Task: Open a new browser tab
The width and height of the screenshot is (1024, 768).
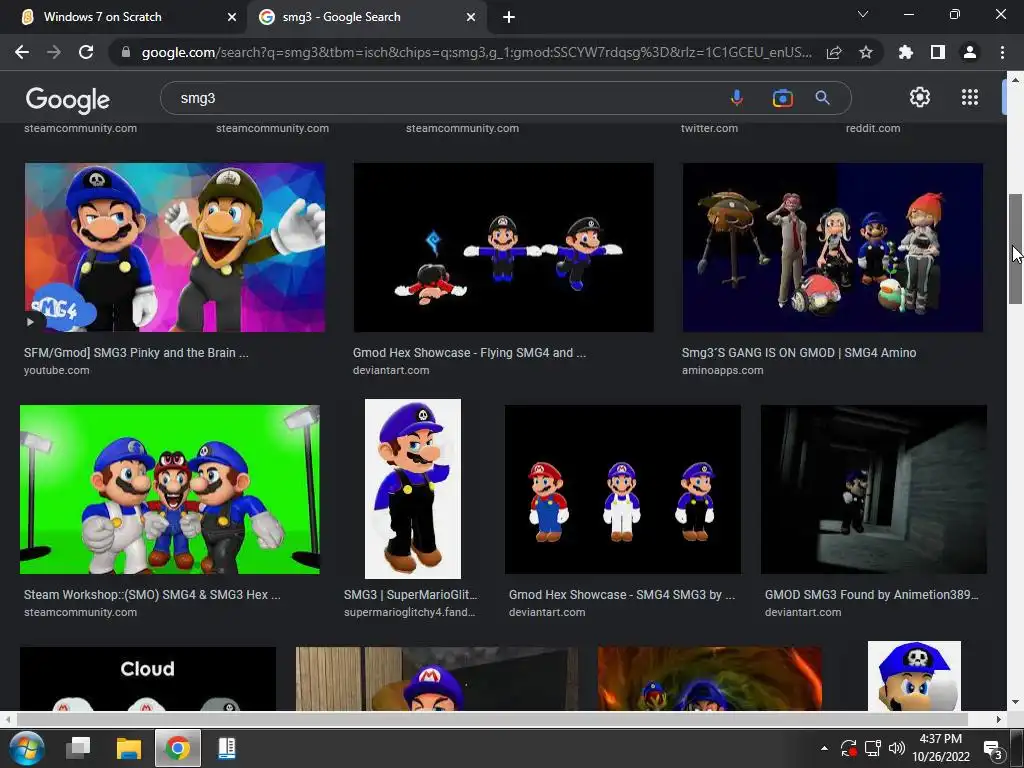Action: pyautogui.click(x=509, y=17)
